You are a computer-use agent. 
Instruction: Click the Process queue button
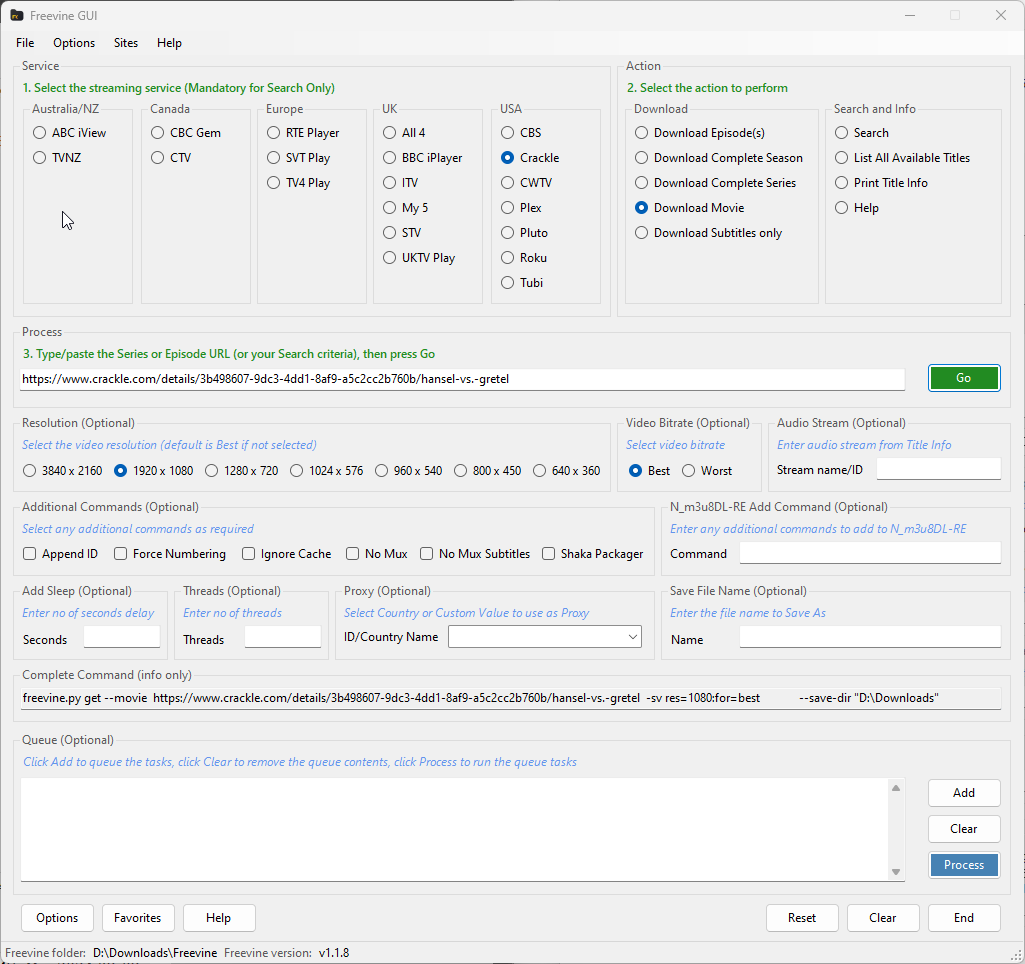click(x=963, y=865)
